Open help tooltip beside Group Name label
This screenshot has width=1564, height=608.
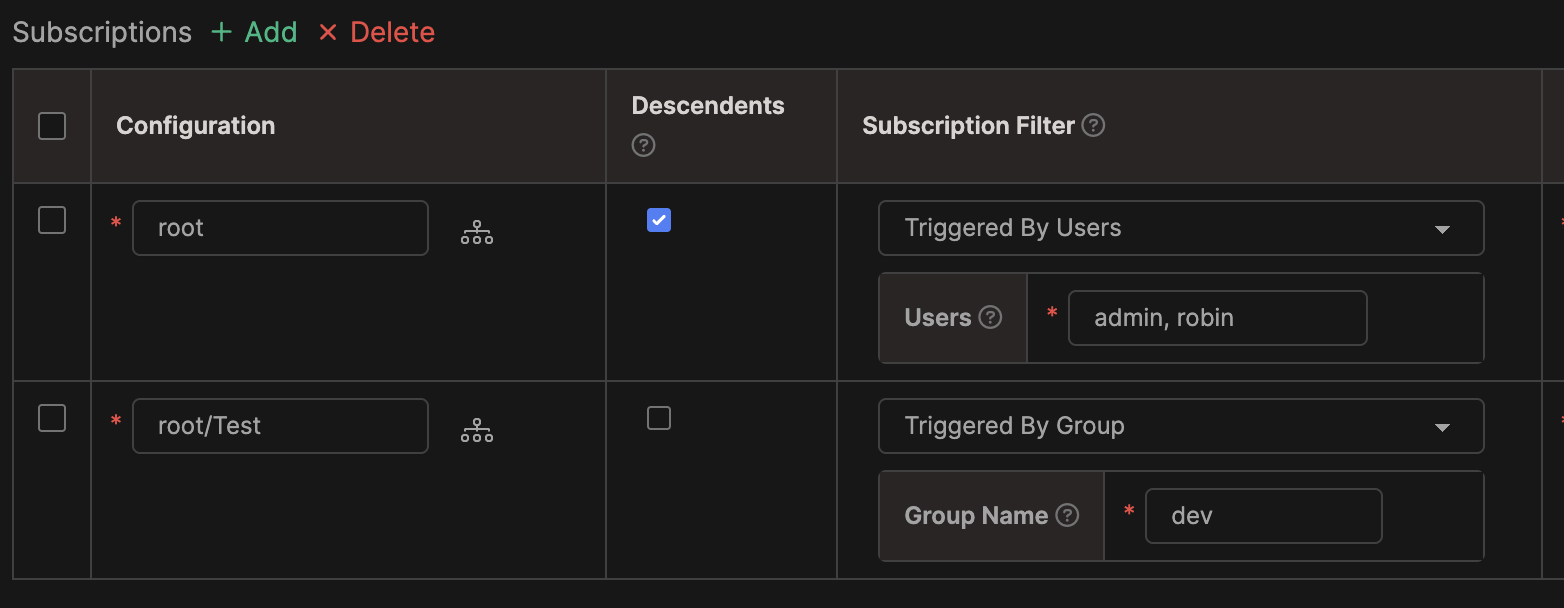1067,515
